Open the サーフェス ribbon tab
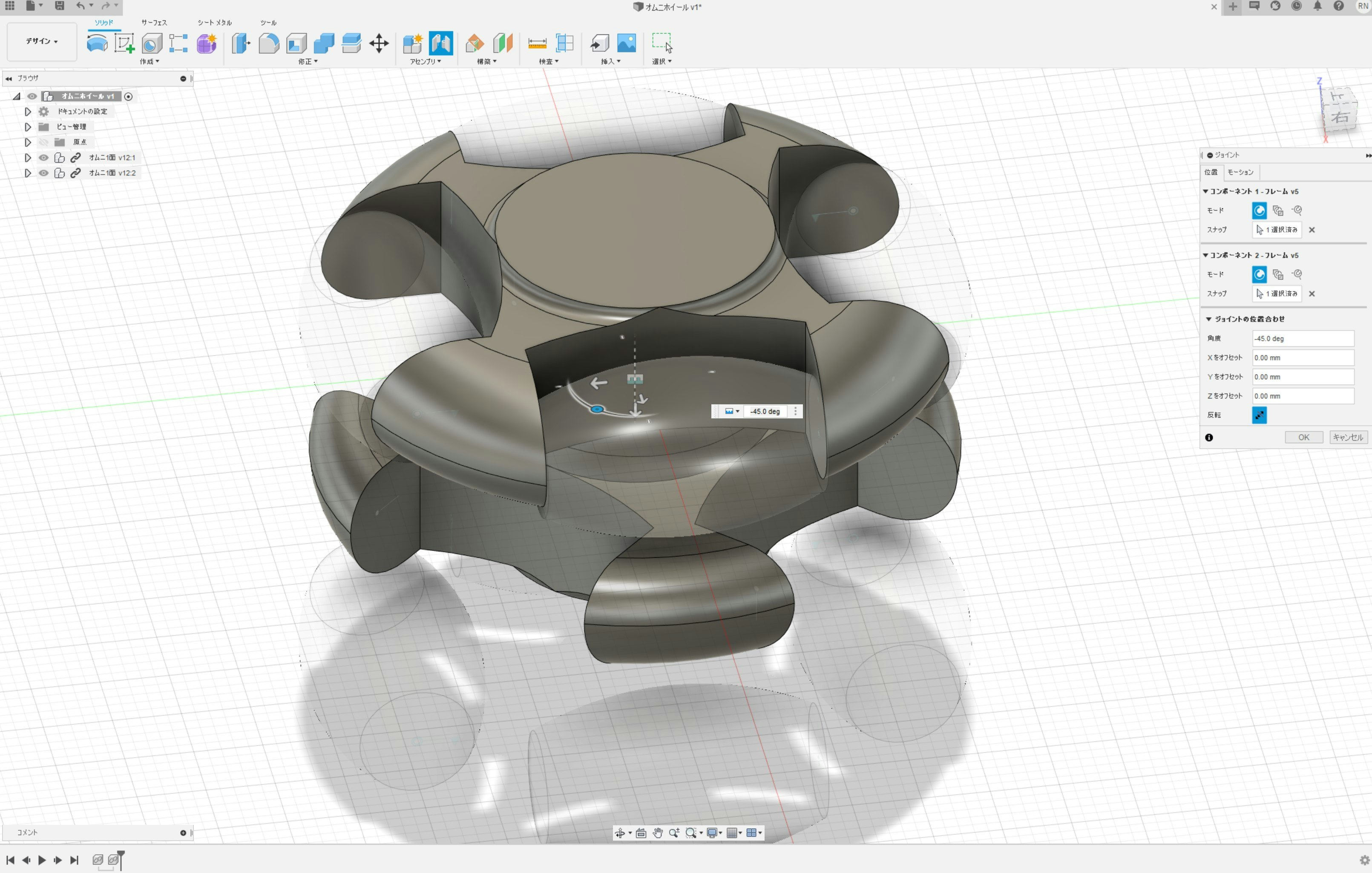This screenshot has width=1372, height=873. pyautogui.click(x=154, y=23)
